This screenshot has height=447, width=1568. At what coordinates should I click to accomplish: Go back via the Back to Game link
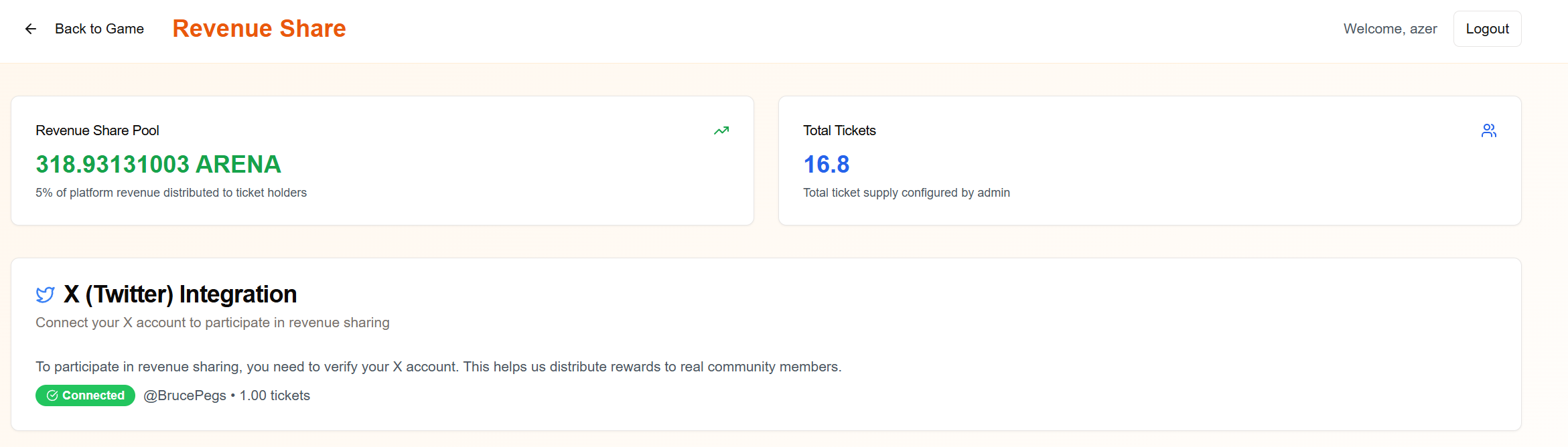(x=99, y=29)
